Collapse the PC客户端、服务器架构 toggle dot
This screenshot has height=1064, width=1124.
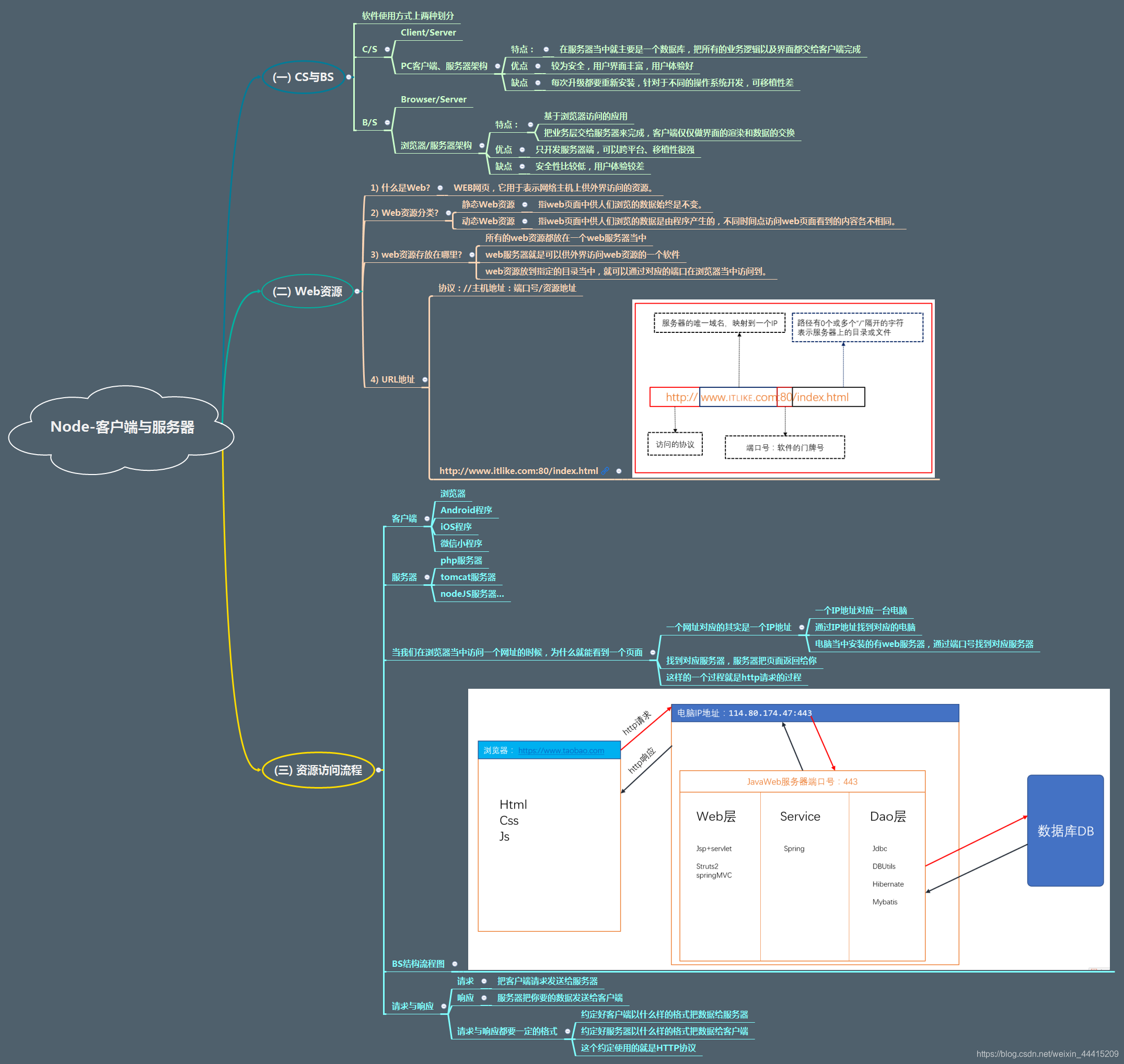tap(497, 66)
